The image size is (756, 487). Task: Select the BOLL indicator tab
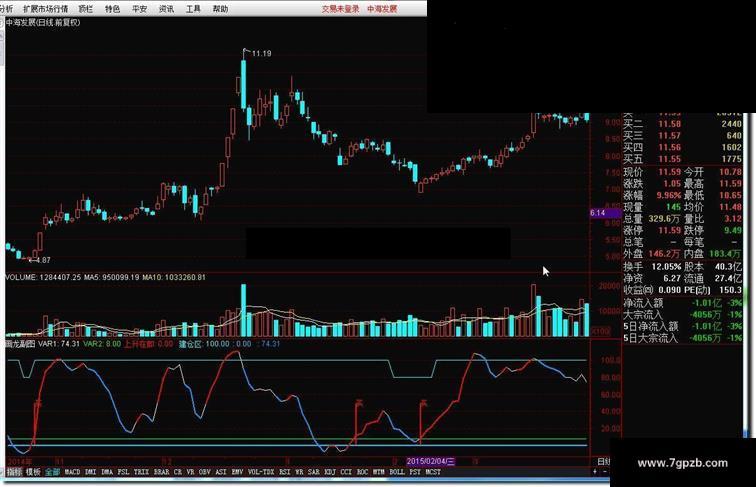coord(397,472)
